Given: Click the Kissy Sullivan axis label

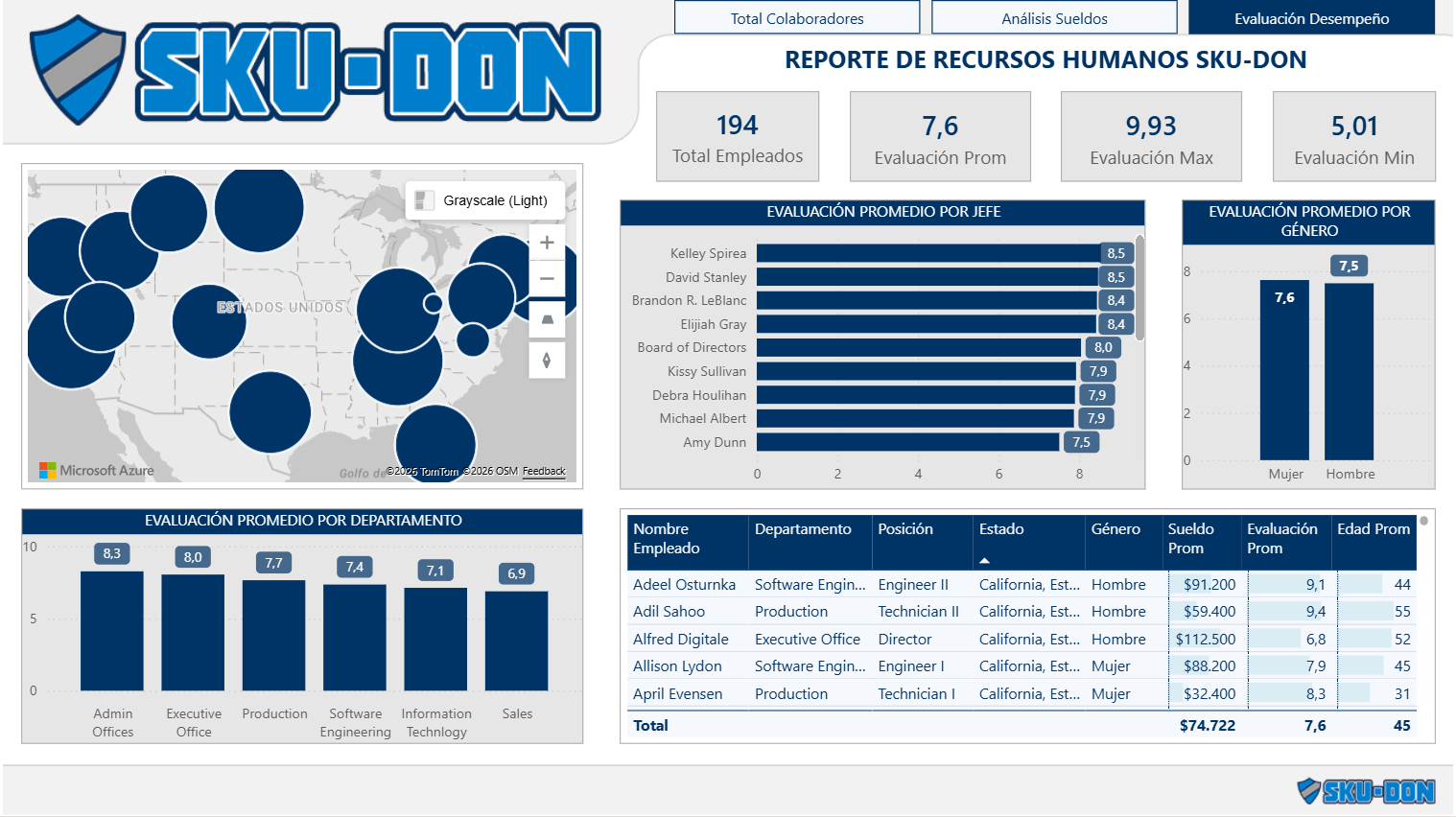Looking at the screenshot, I should [707, 371].
